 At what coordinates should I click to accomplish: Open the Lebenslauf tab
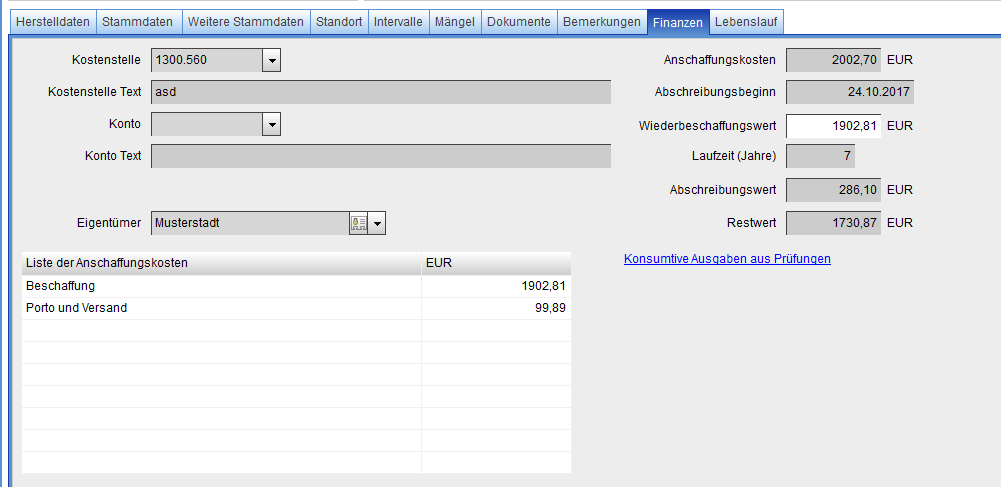pos(746,21)
